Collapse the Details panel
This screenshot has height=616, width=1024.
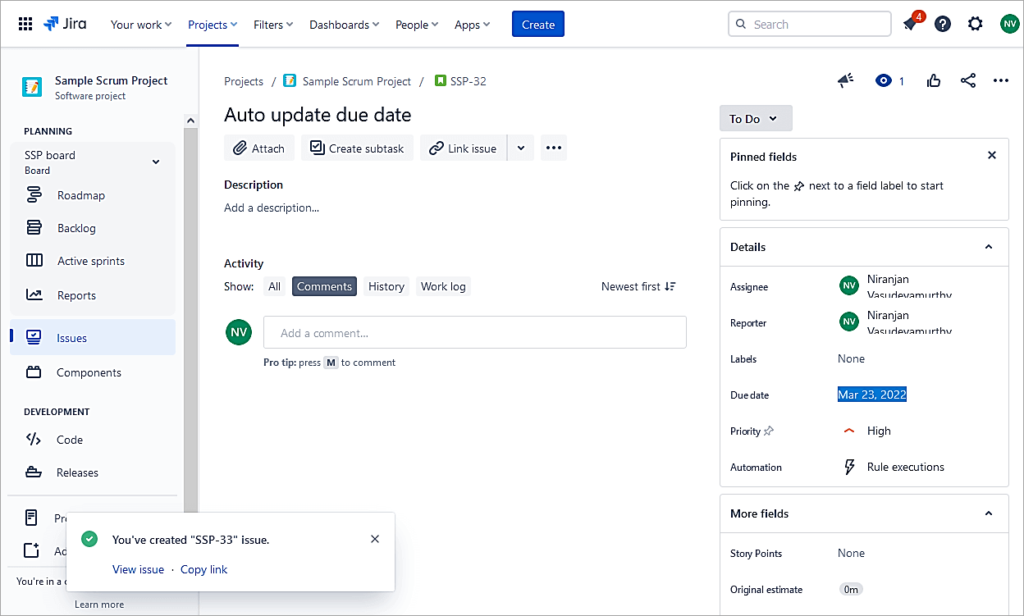[x=989, y=246]
